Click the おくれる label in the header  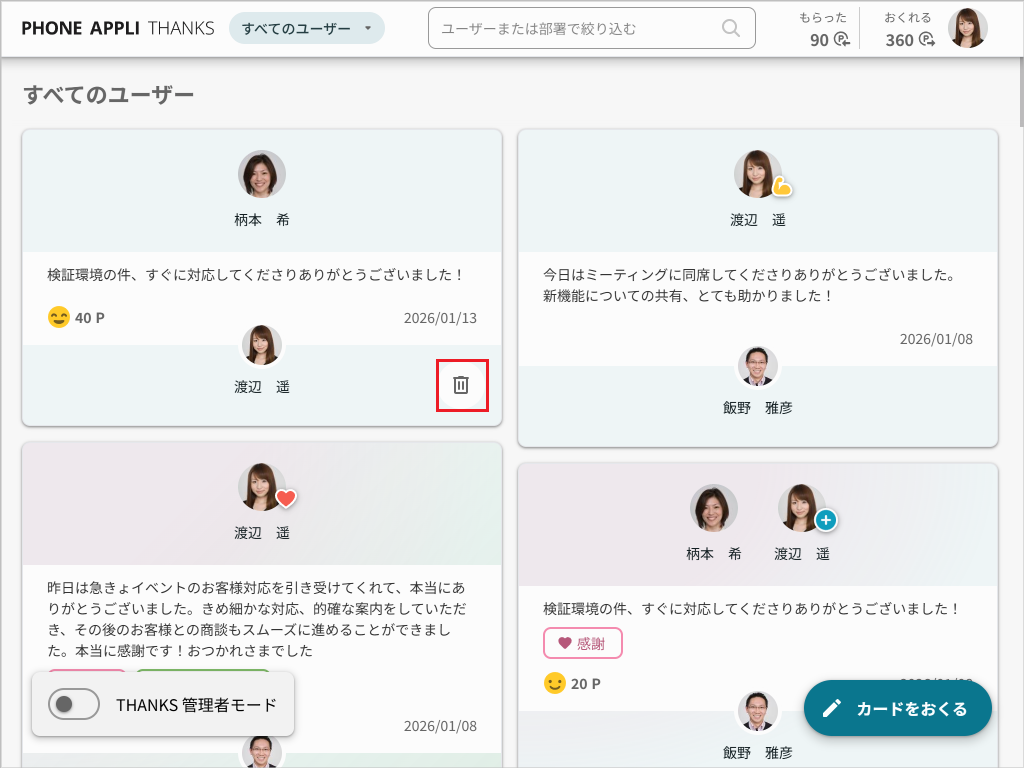click(x=908, y=18)
